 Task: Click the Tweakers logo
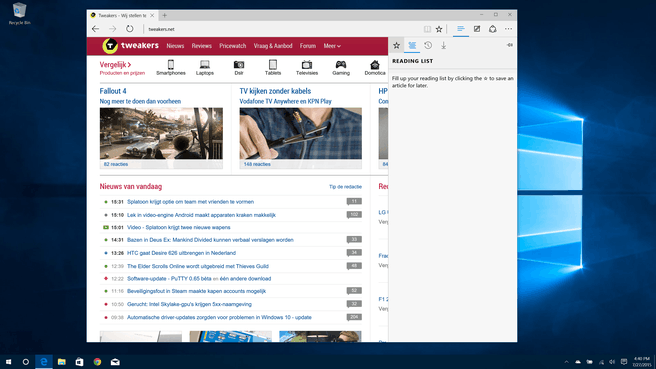[x=131, y=46]
